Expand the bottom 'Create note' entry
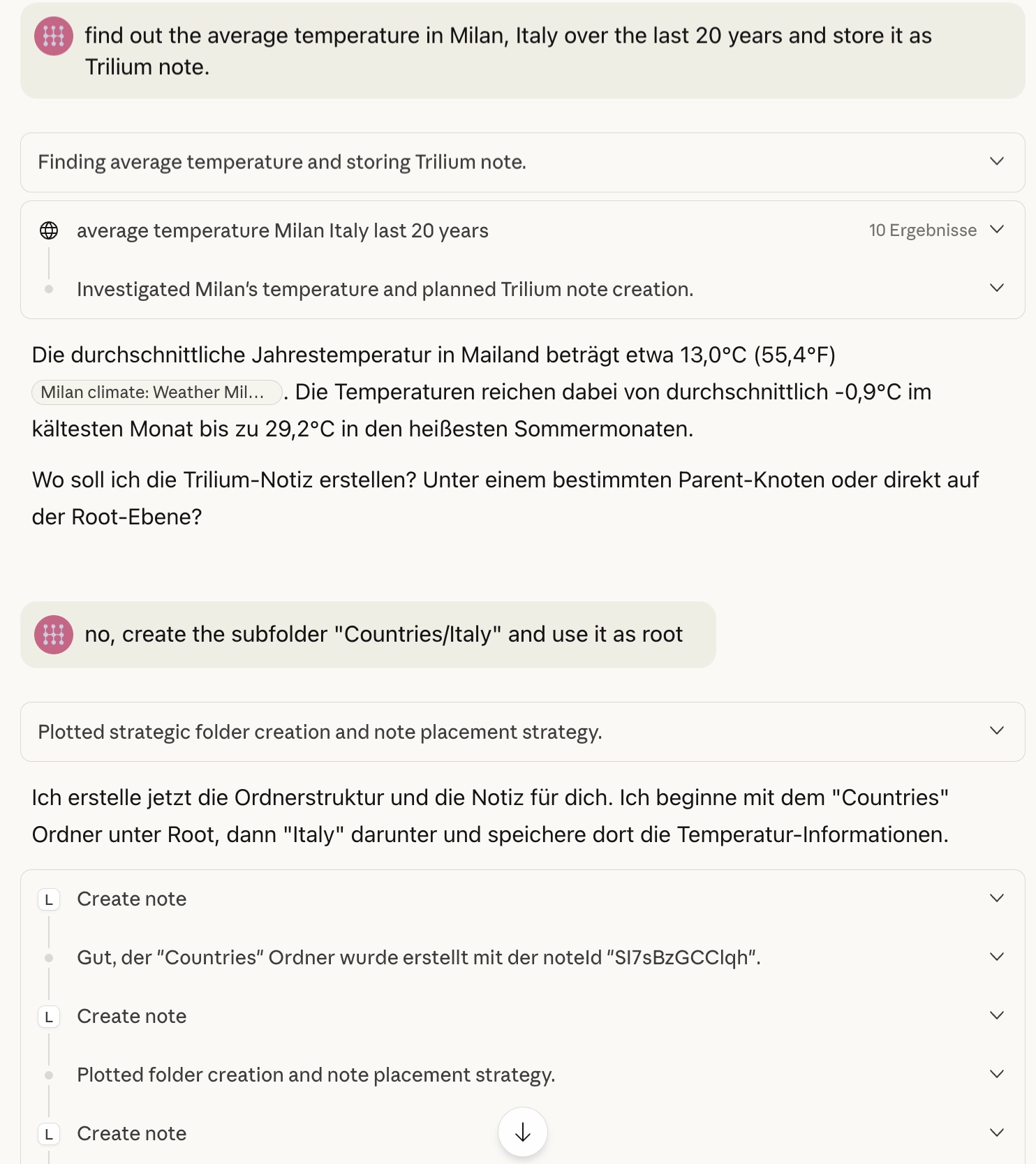 coord(997,1134)
